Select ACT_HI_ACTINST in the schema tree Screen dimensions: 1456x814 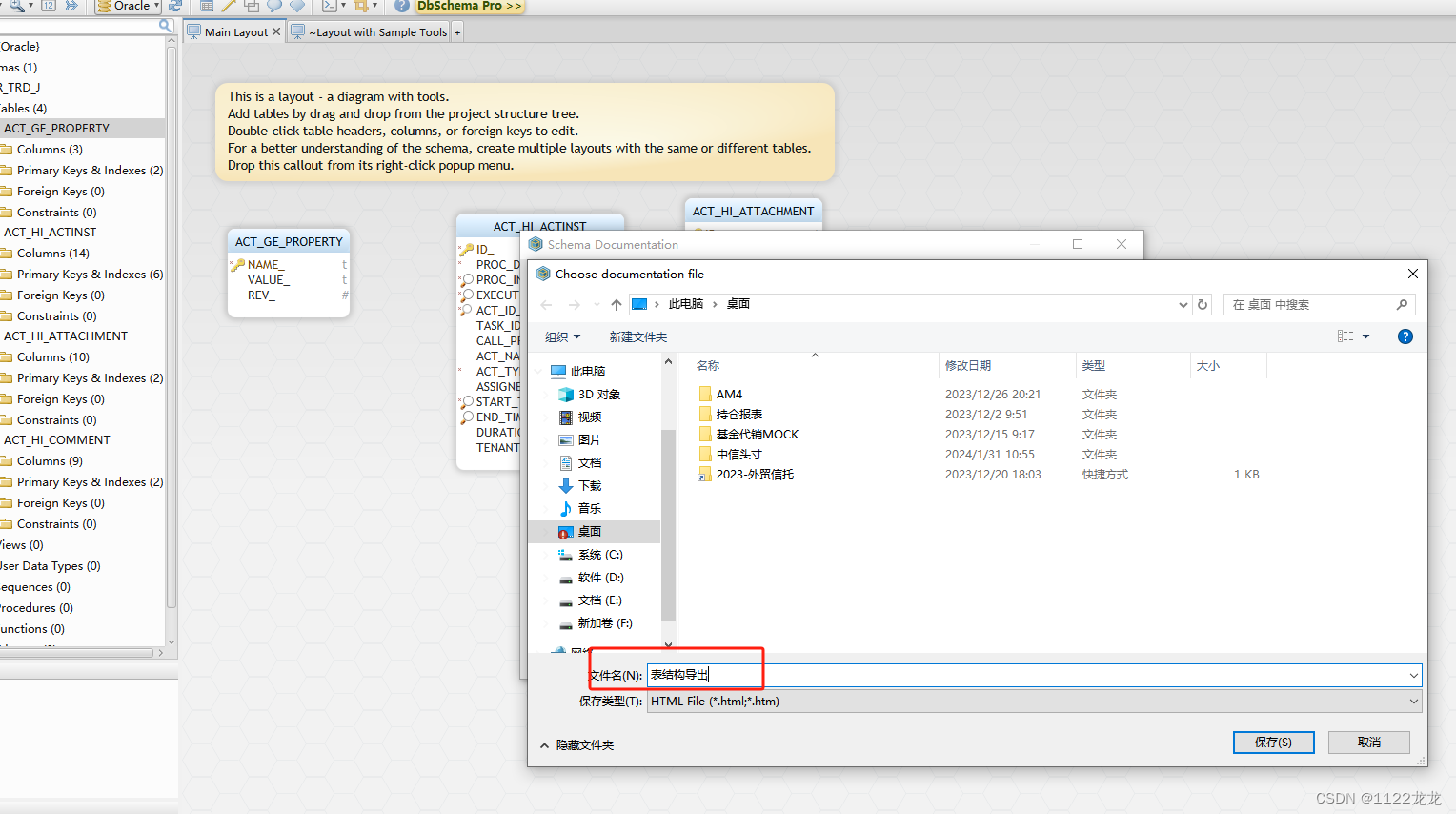click(50, 233)
